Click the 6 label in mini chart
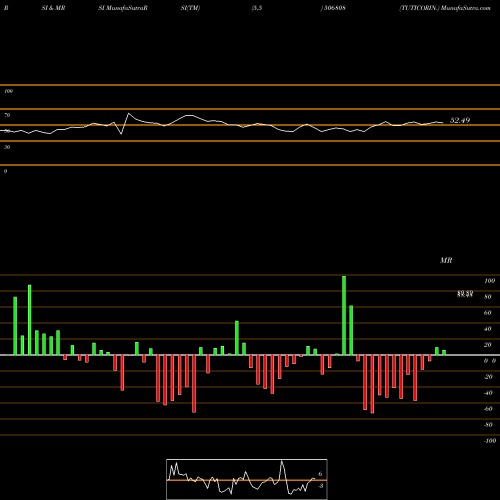 (x=320, y=474)
